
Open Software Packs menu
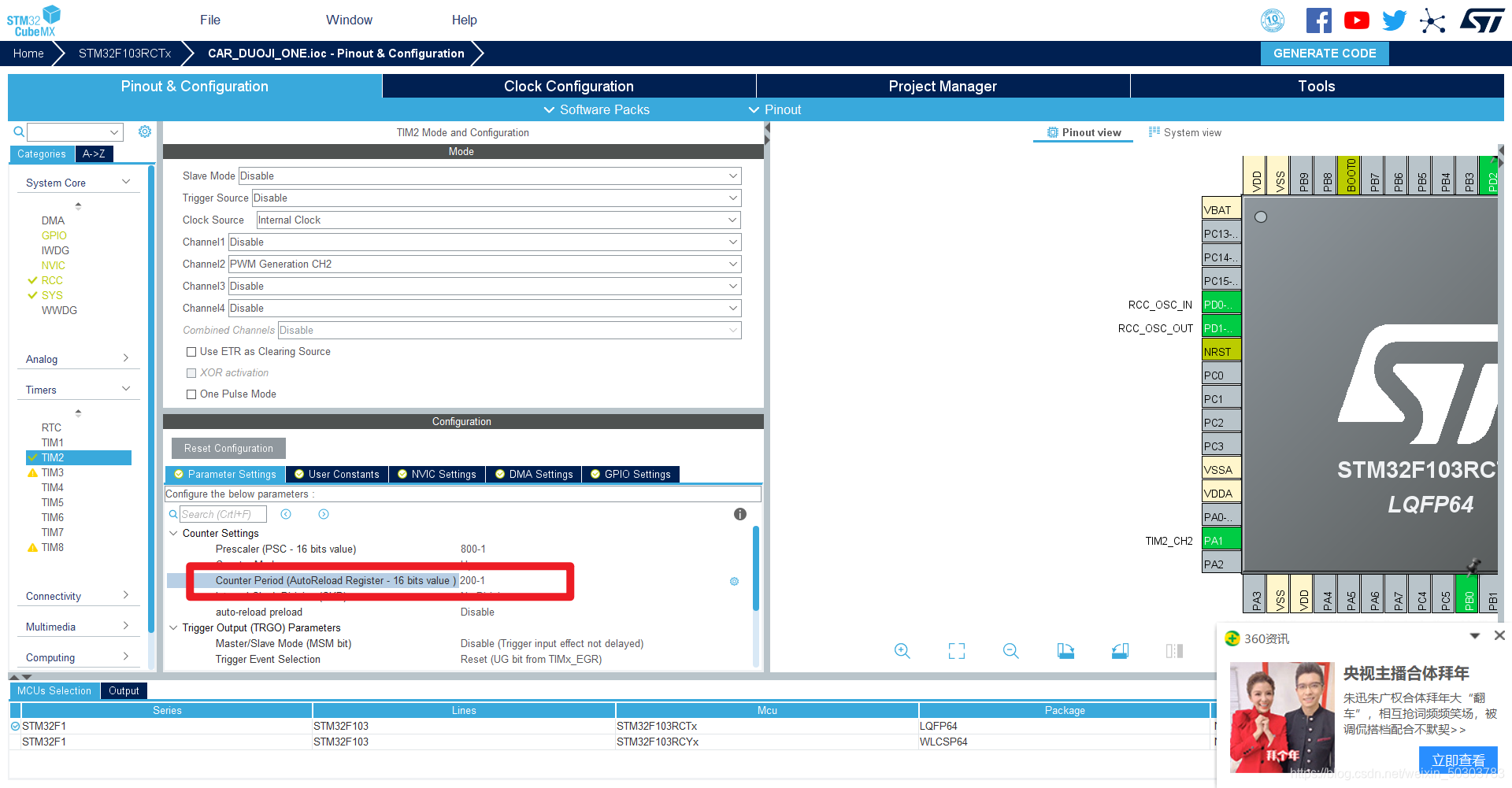(597, 109)
